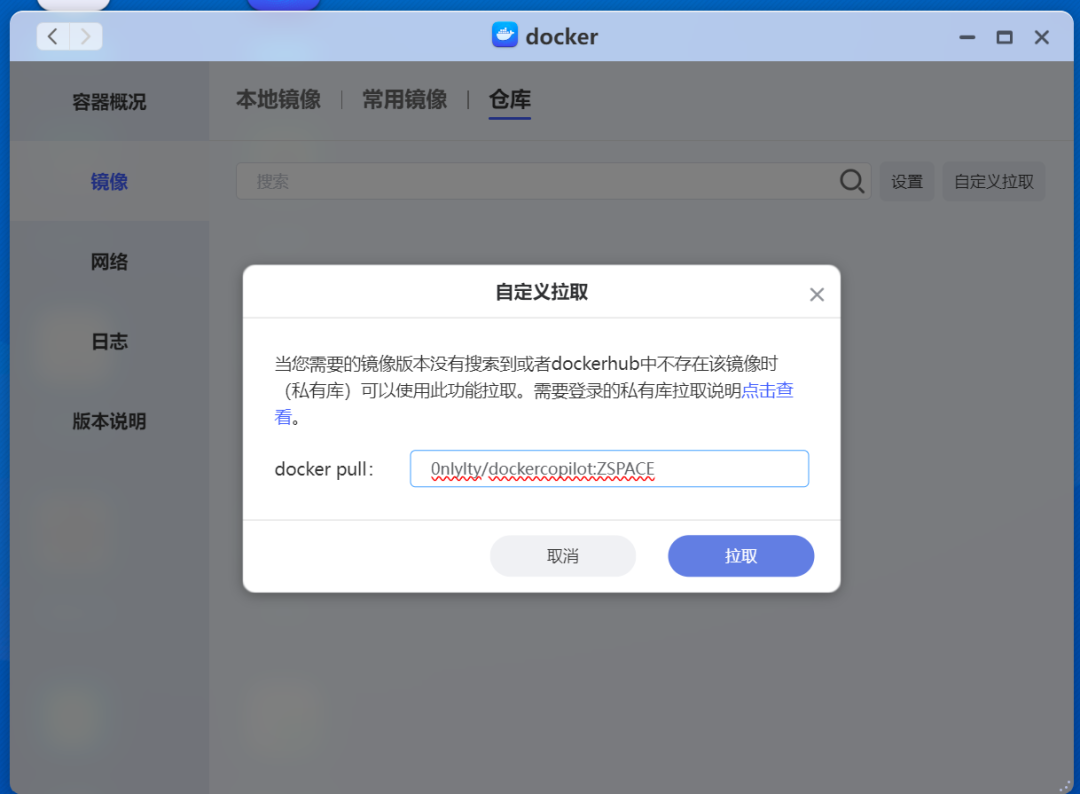The width and height of the screenshot is (1080, 794).
Task: Navigate back using the left arrow
Action: click(51, 36)
